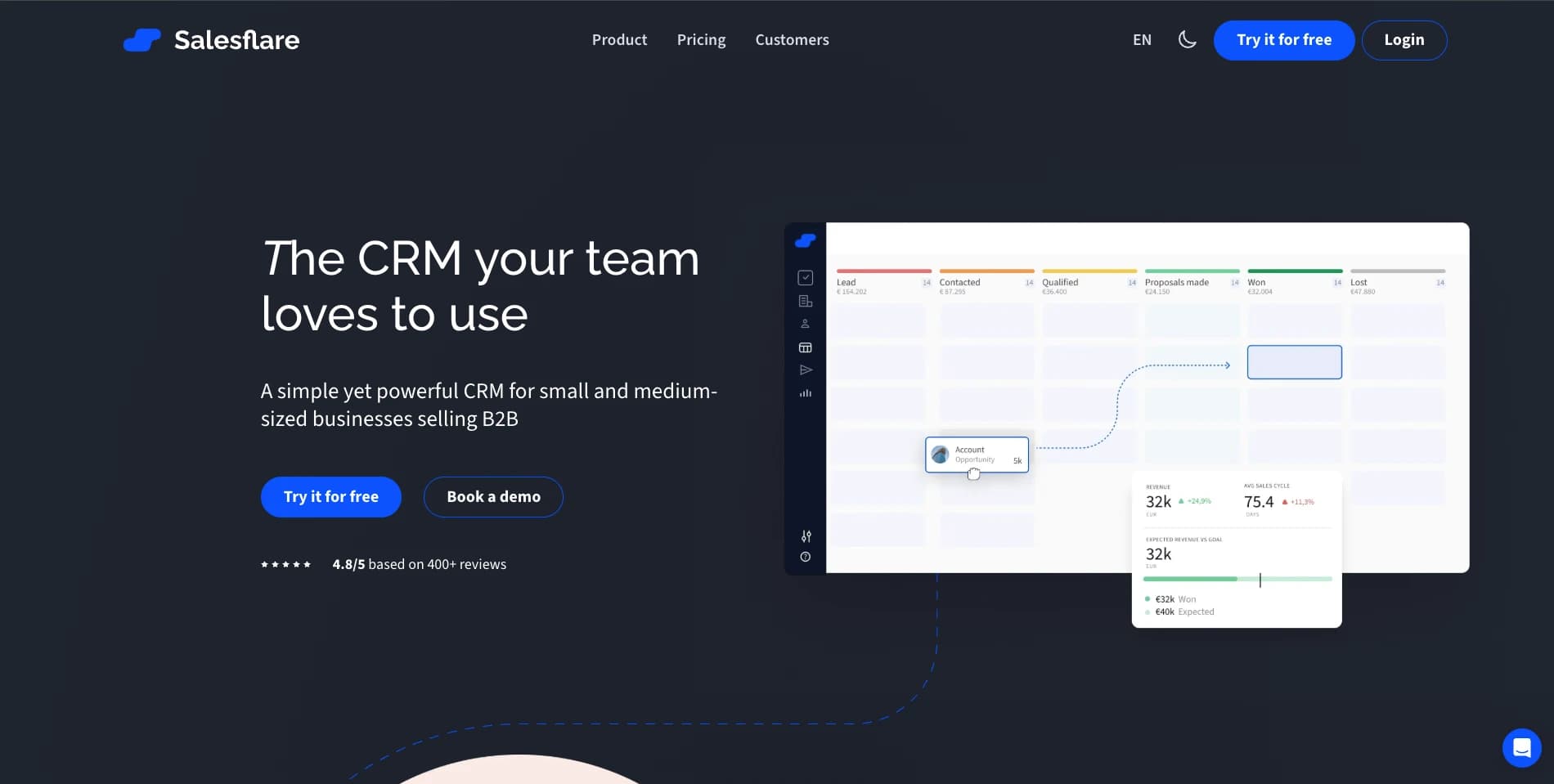The width and height of the screenshot is (1554, 784).
Task: Click the Salesflare logo in the header
Action: pyautogui.click(x=211, y=39)
